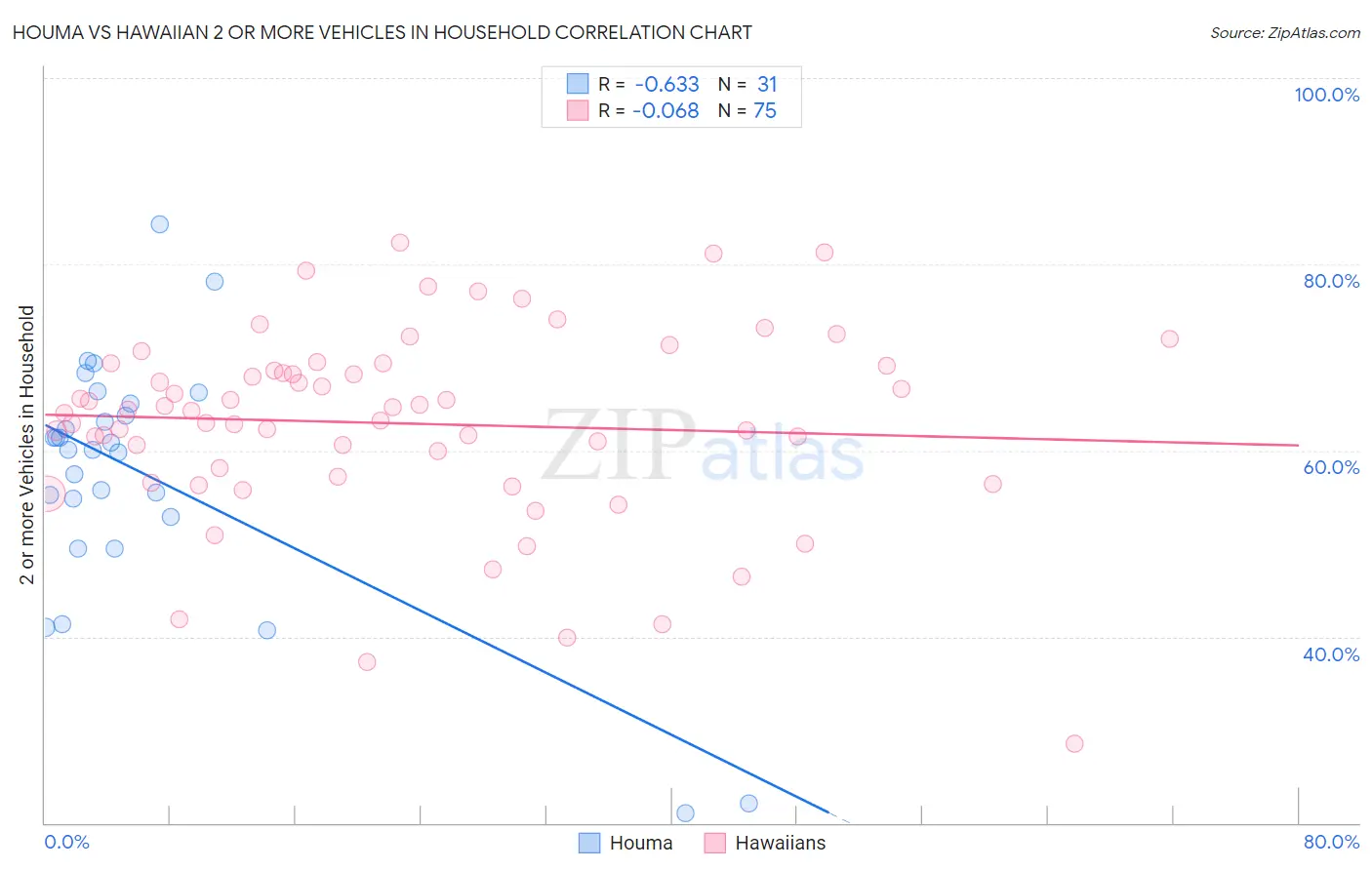1372x870 pixels.
Task: Click the 80.0% x-axis label
Action: [x=1331, y=842]
